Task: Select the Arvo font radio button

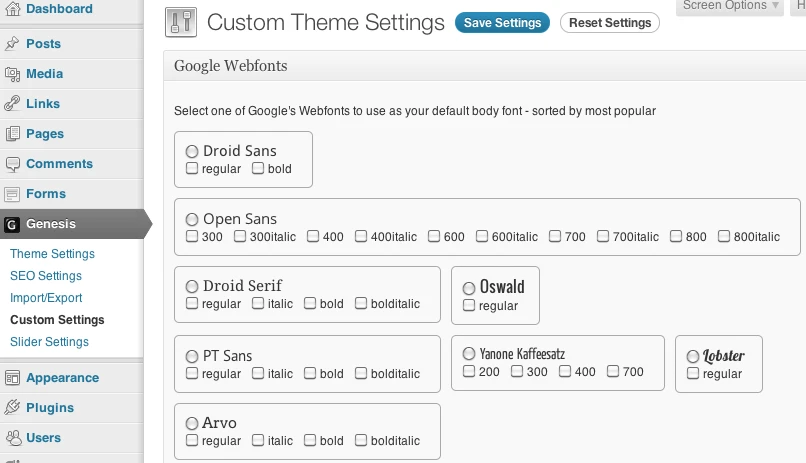Action: [x=192, y=423]
